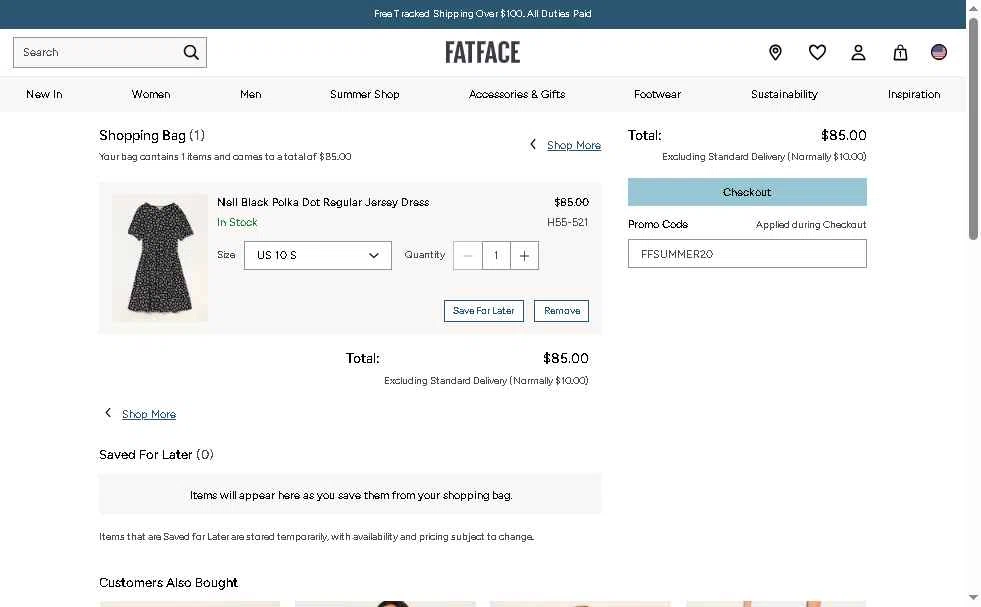This screenshot has height=607, width=981.
Task: Open the Sustainability menu
Action: point(784,94)
